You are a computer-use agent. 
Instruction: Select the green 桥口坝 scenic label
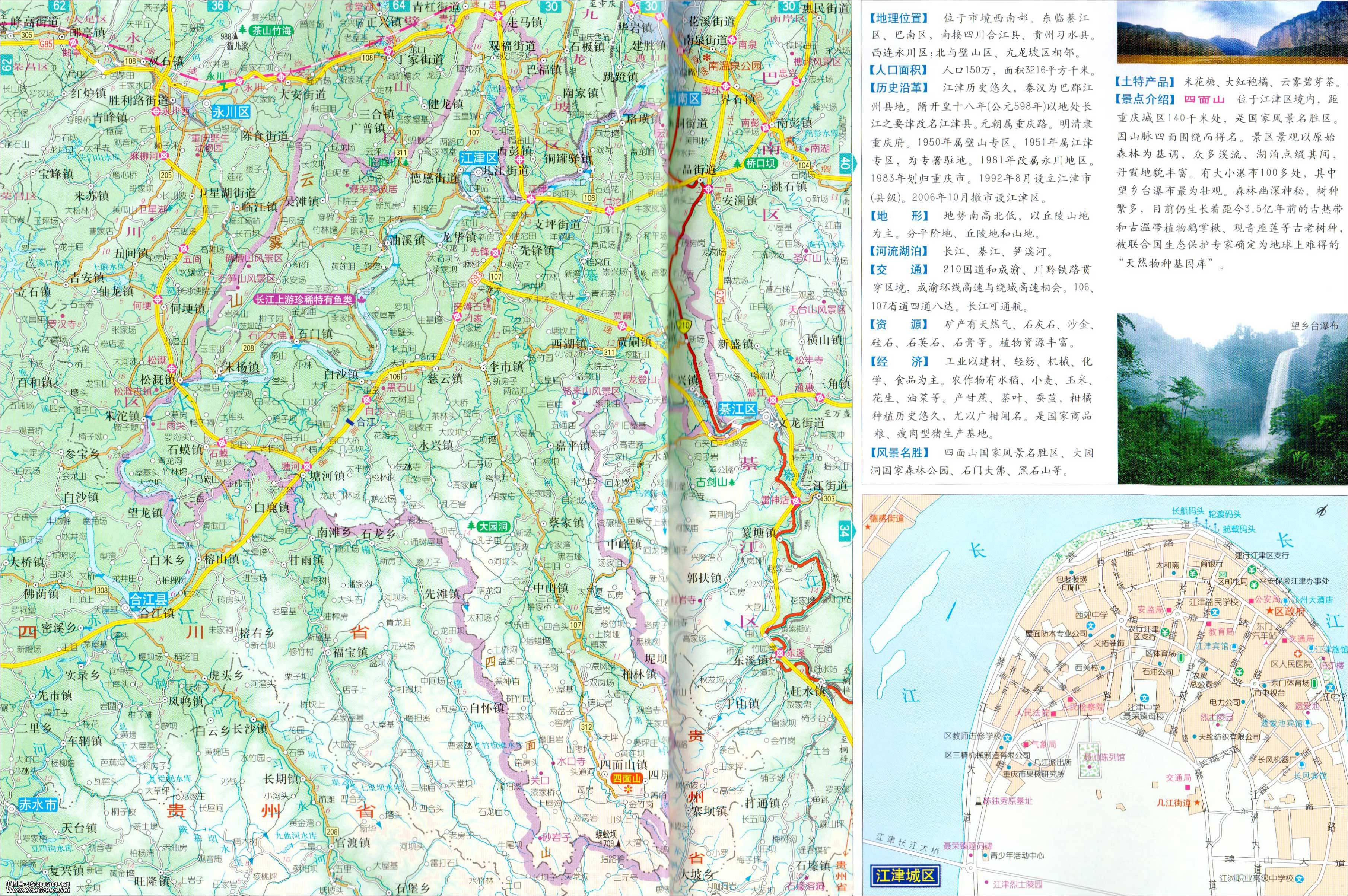click(x=762, y=164)
